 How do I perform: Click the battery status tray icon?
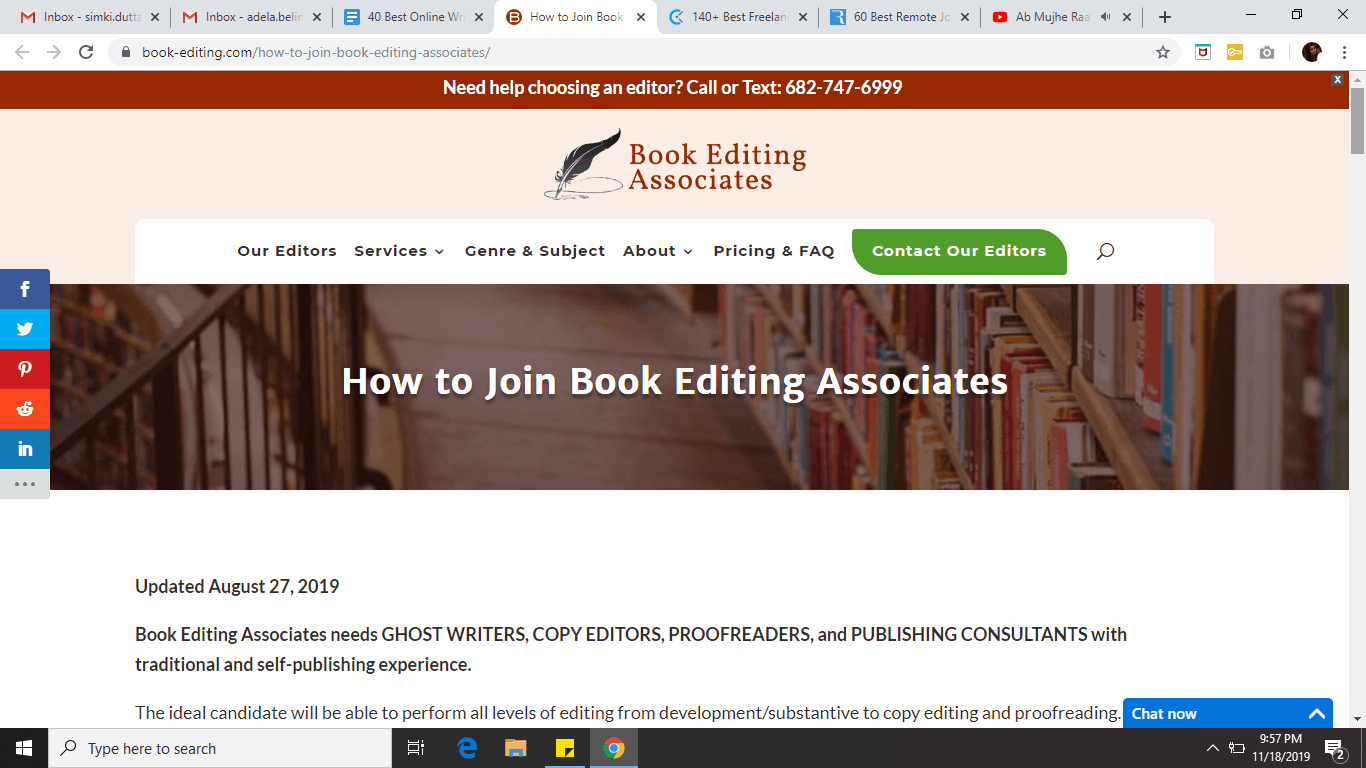click(1238, 748)
